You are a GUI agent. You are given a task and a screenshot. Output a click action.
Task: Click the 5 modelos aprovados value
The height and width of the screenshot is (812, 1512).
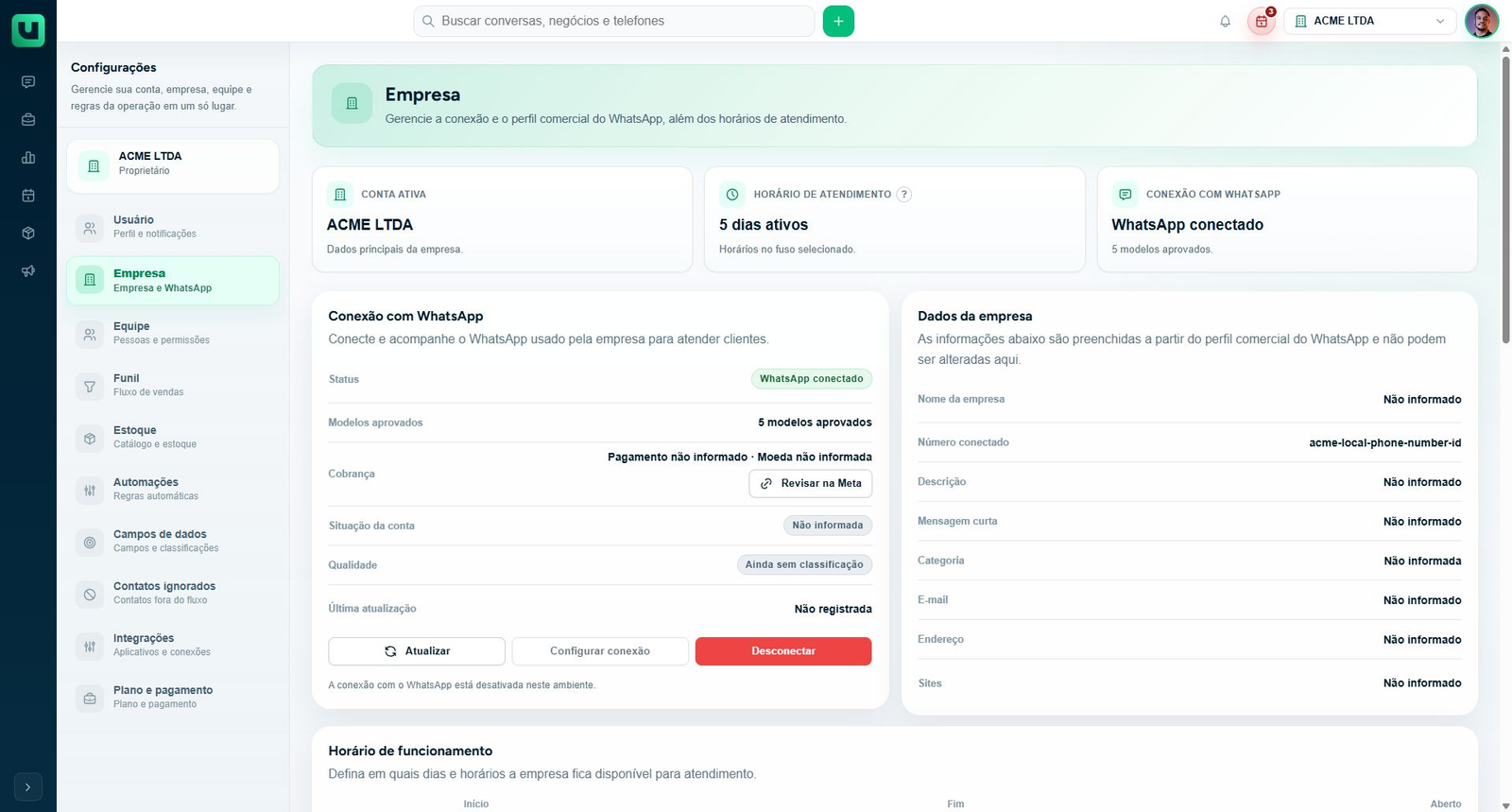click(815, 423)
